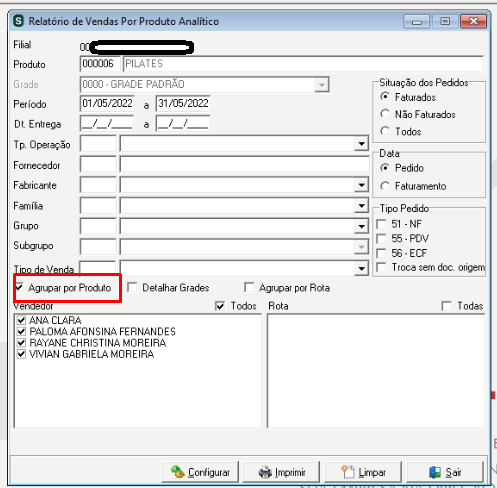Click the Limpar button to clear fields
This screenshot has width=497, height=488.
click(x=363, y=472)
